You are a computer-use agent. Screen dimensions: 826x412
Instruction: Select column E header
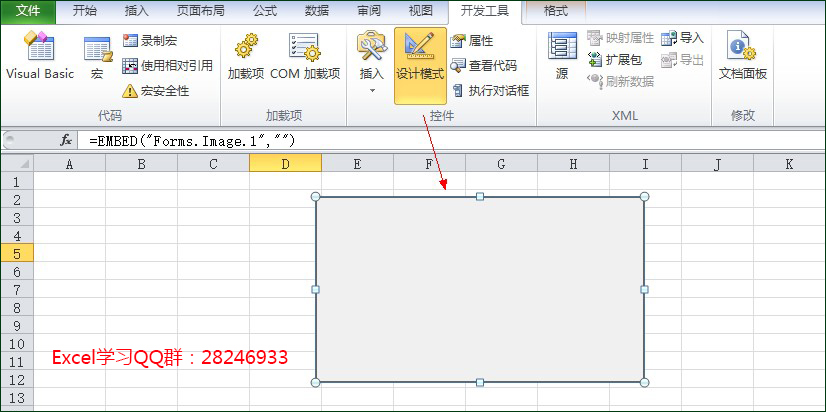coord(357,164)
